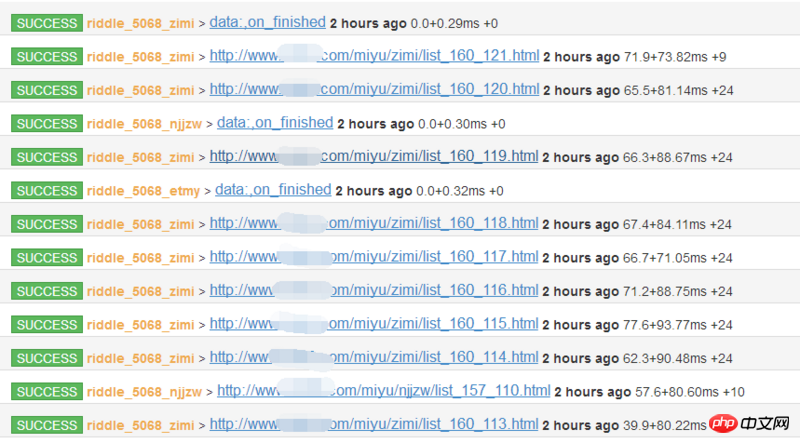Select riddle_5068_njjzw project beside list_157_110 link
The height and width of the screenshot is (443, 800).
(x=144, y=392)
